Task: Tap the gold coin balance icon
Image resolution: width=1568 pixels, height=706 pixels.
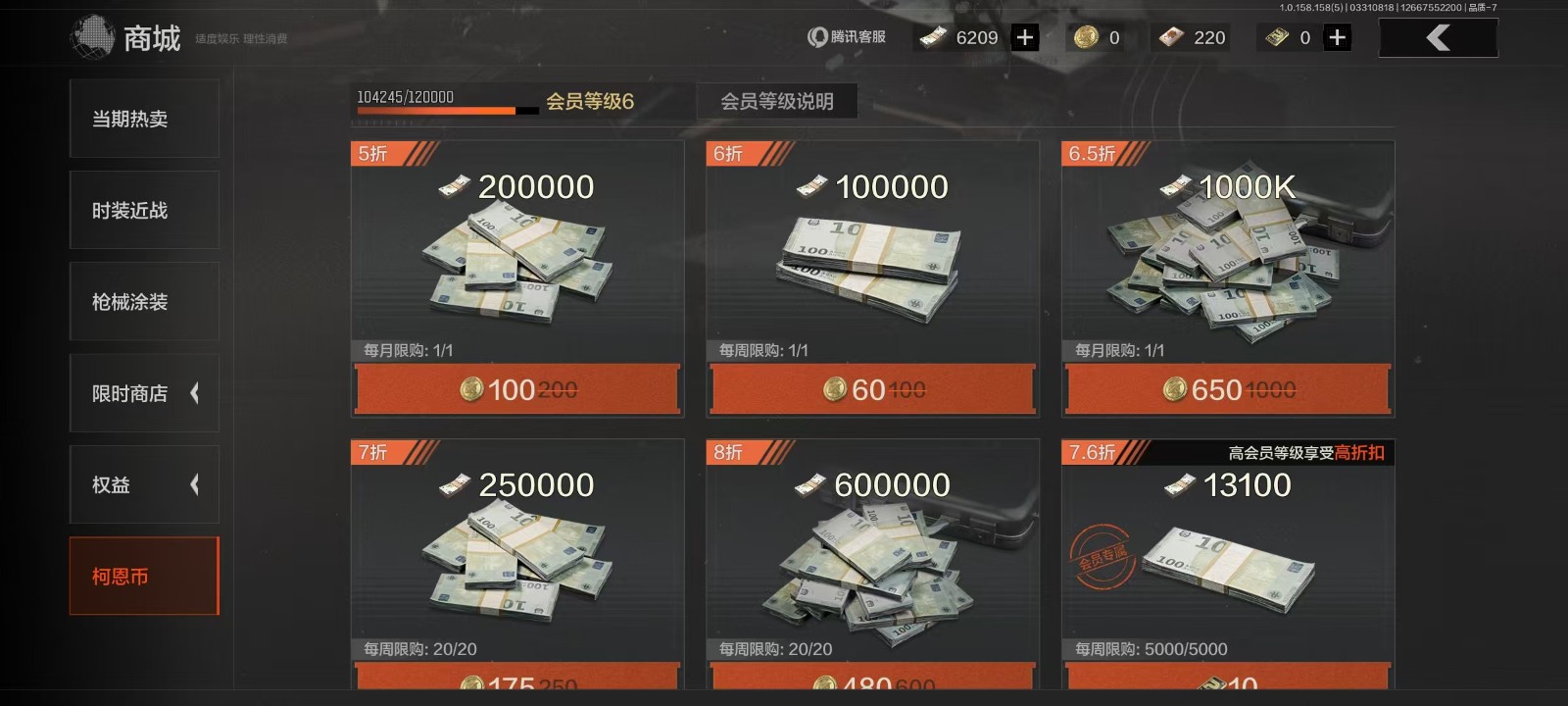Action: tap(1085, 37)
